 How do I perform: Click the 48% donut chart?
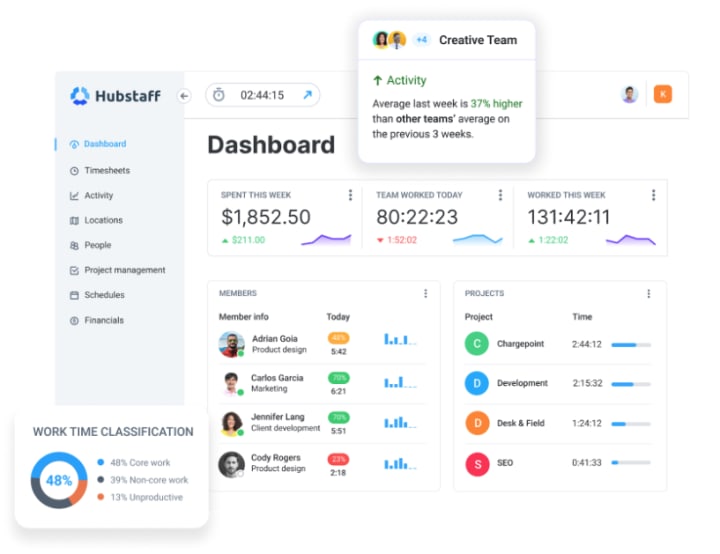click(x=59, y=480)
